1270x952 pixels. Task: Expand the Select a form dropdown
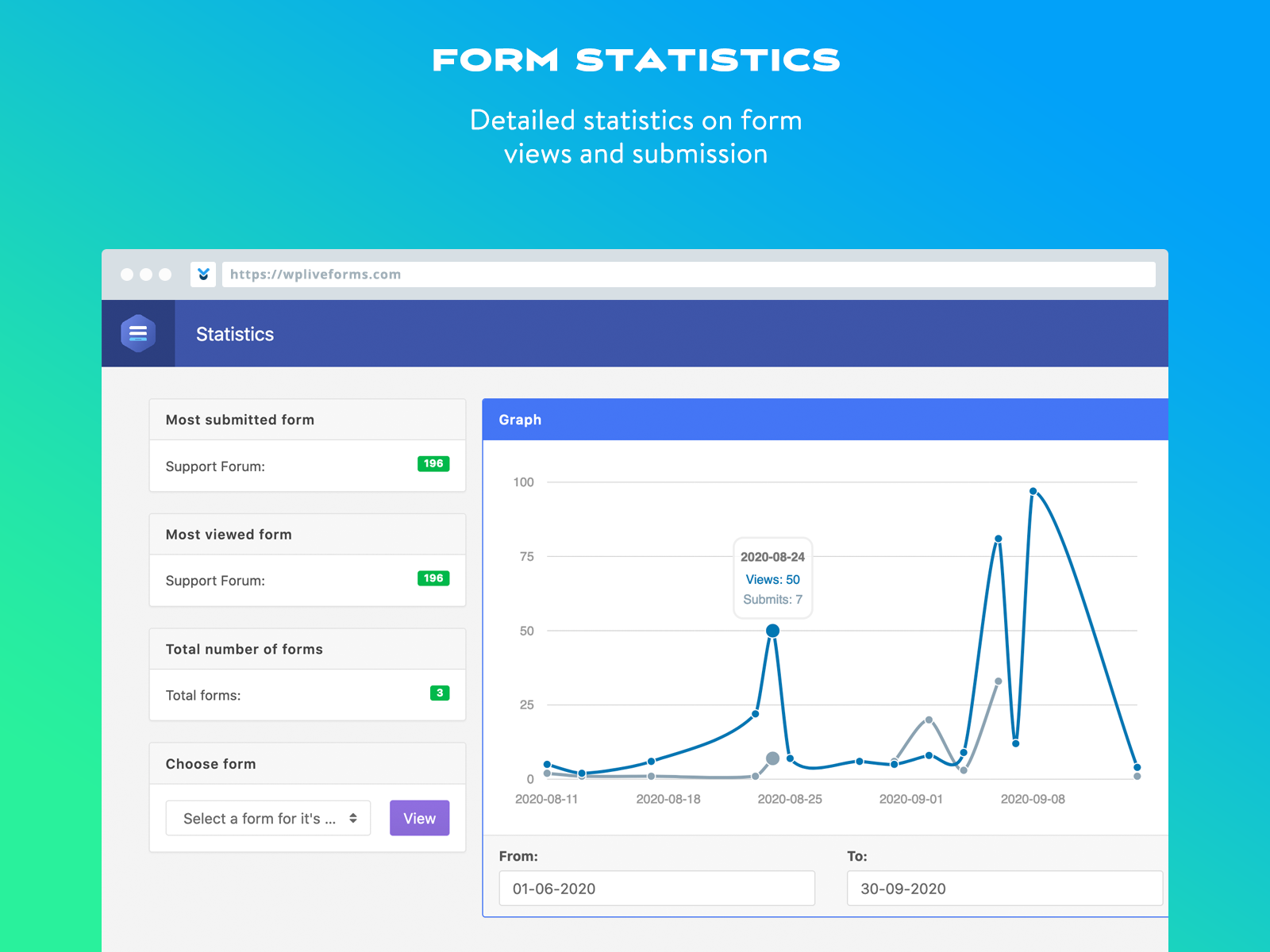pos(268,818)
